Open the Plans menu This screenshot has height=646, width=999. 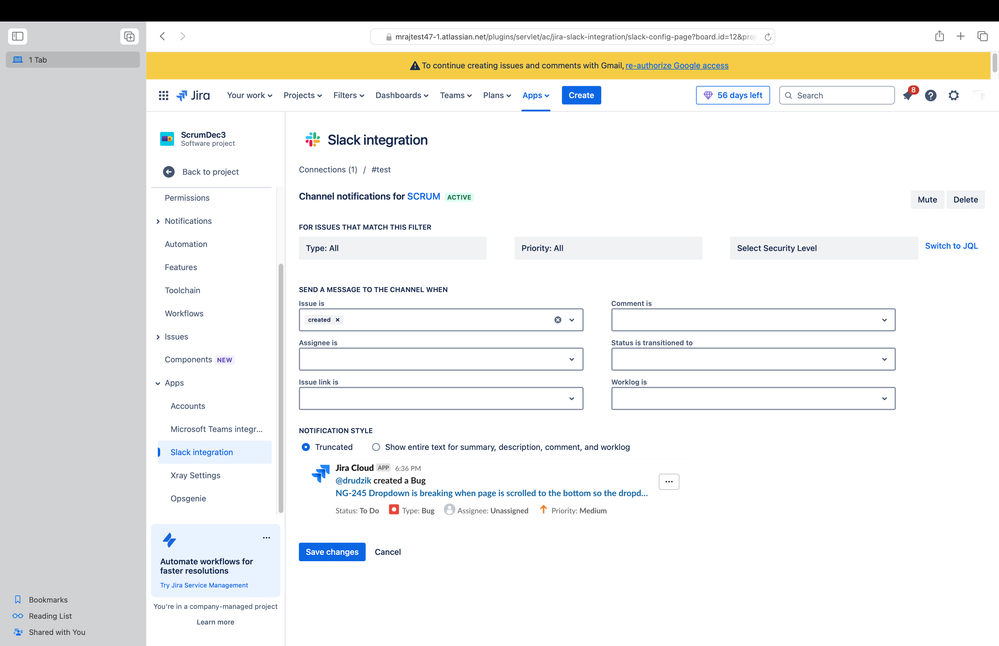click(497, 96)
